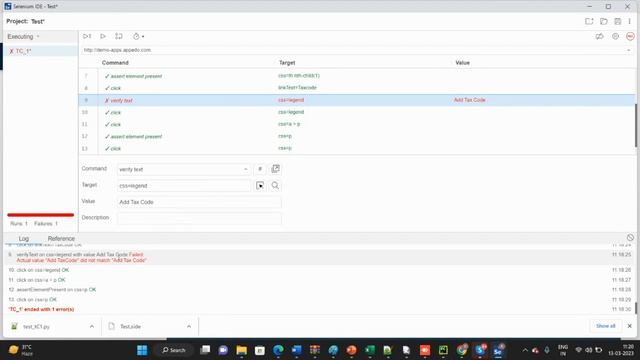Open taskbar Search box
This screenshot has height=360, width=640.
click(173, 350)
